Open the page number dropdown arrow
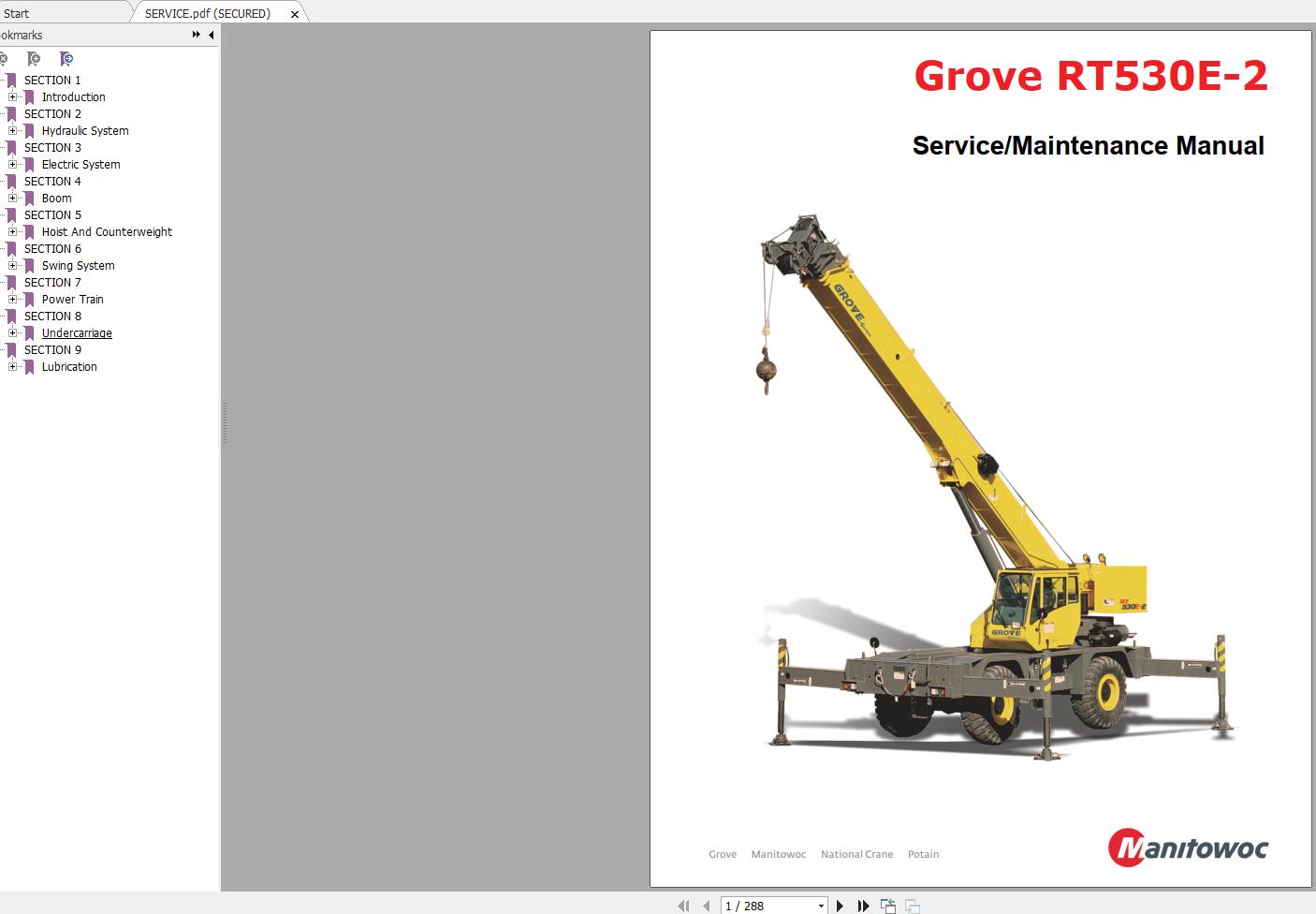 pyautogui.click(x=821, y=907)
